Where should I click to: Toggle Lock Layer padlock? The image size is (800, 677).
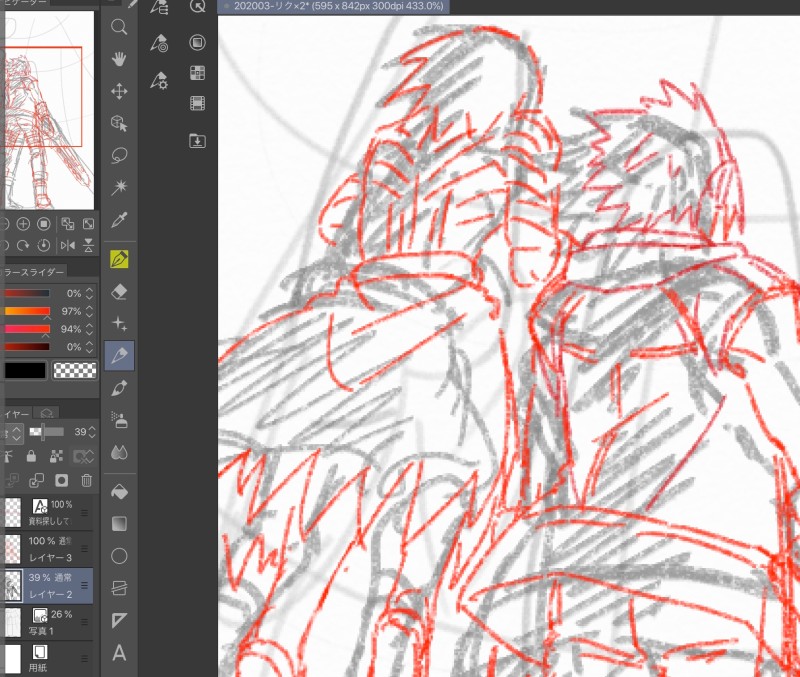pos(31,456)
